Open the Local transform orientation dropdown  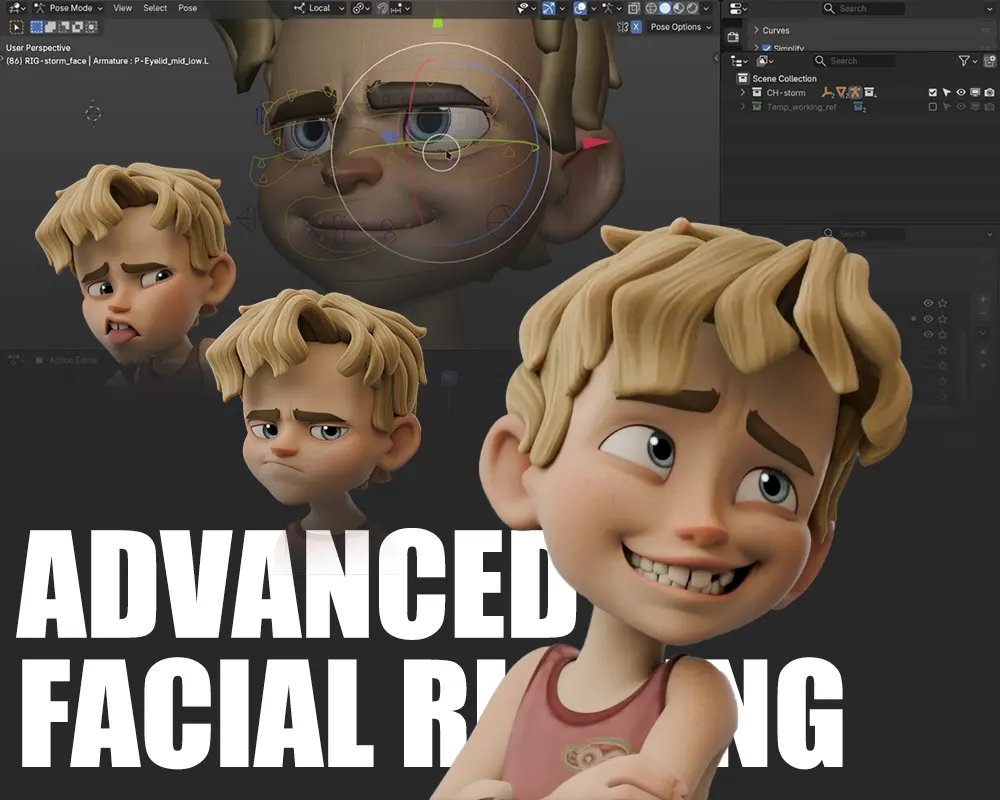tap(319, 8)
